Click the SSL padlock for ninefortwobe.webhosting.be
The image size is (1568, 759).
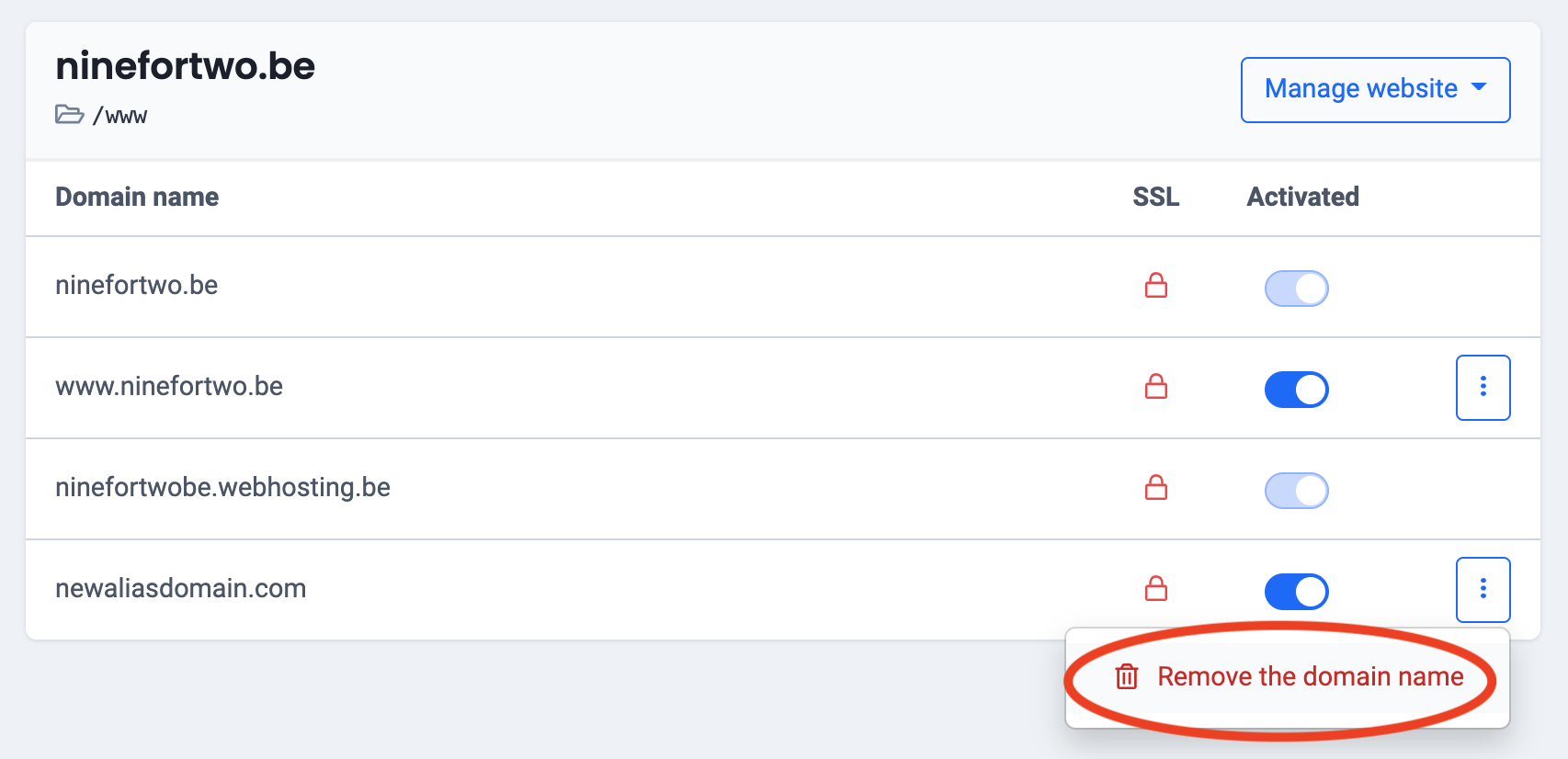pos(1155,488)
